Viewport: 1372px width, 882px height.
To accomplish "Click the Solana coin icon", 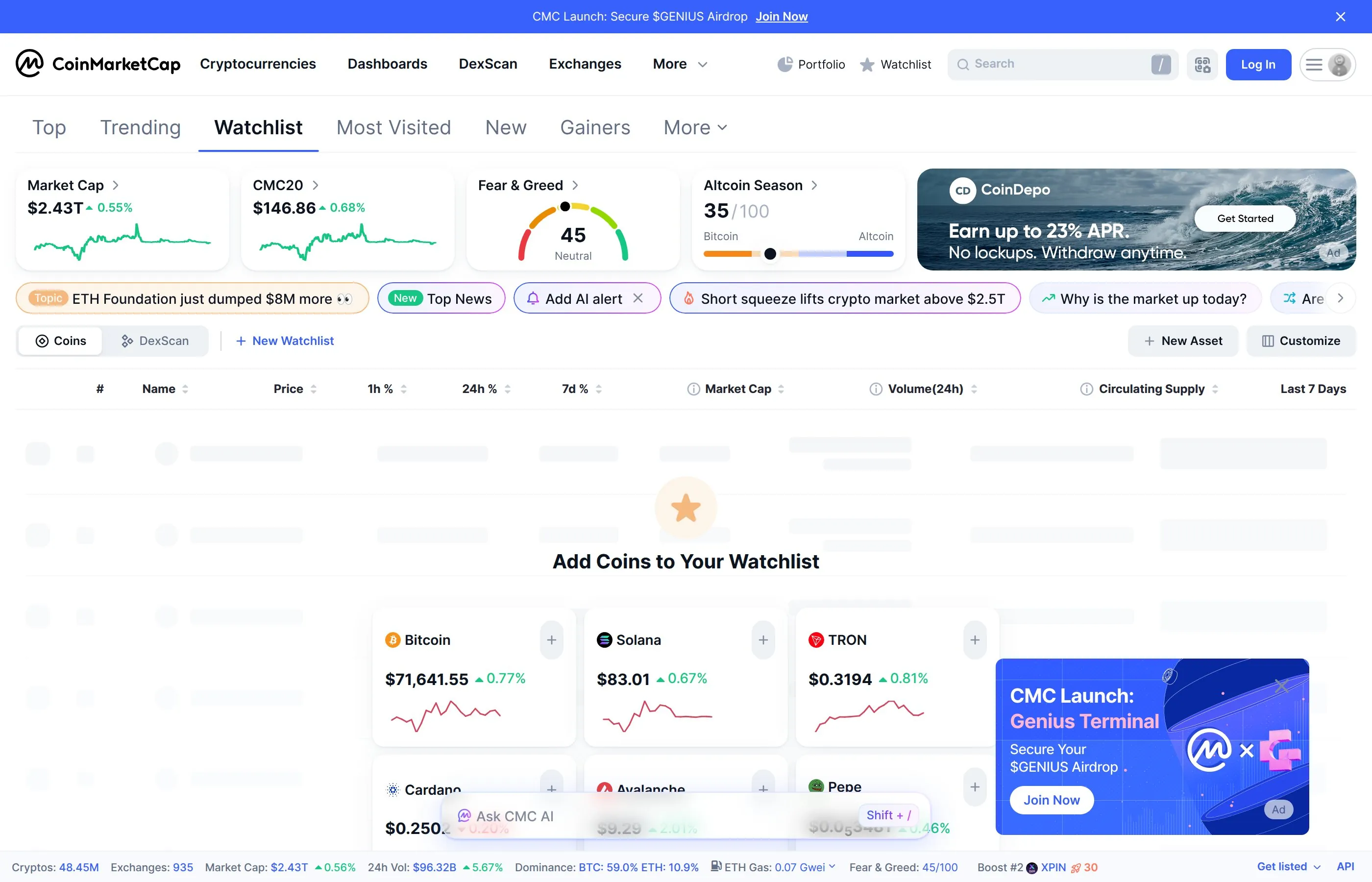I will 604,640.
